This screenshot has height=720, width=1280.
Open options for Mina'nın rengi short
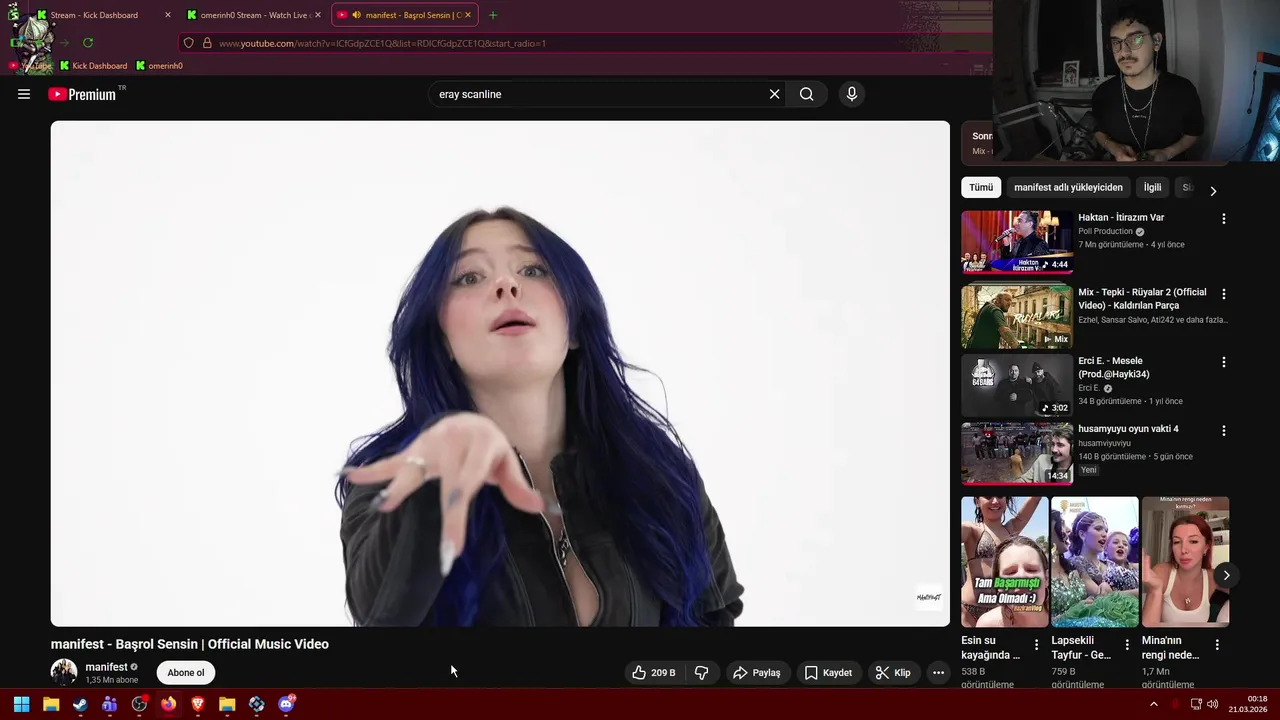(1217, 645)
